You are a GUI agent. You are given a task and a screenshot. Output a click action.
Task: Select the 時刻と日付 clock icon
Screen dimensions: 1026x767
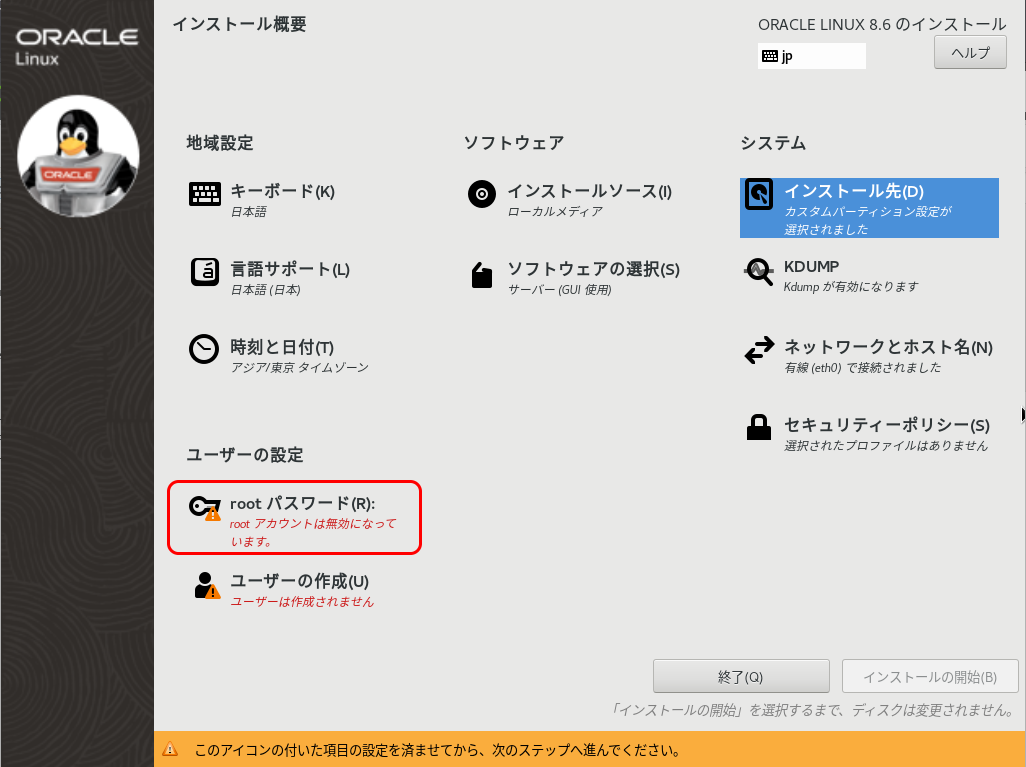pyautogui.click(x=203, y=350)
